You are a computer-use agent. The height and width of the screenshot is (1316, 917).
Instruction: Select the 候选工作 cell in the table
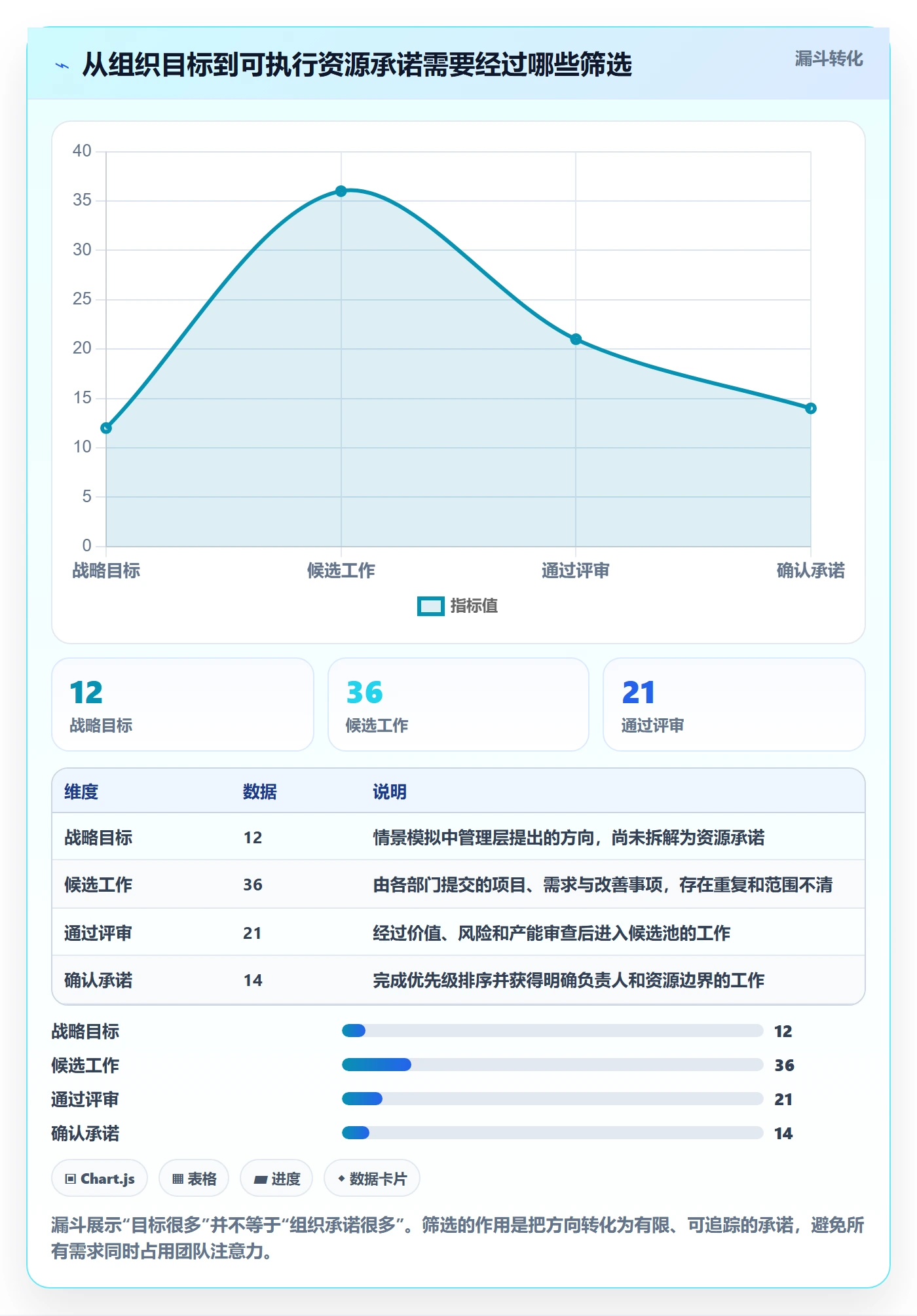[x=98, y=885]
